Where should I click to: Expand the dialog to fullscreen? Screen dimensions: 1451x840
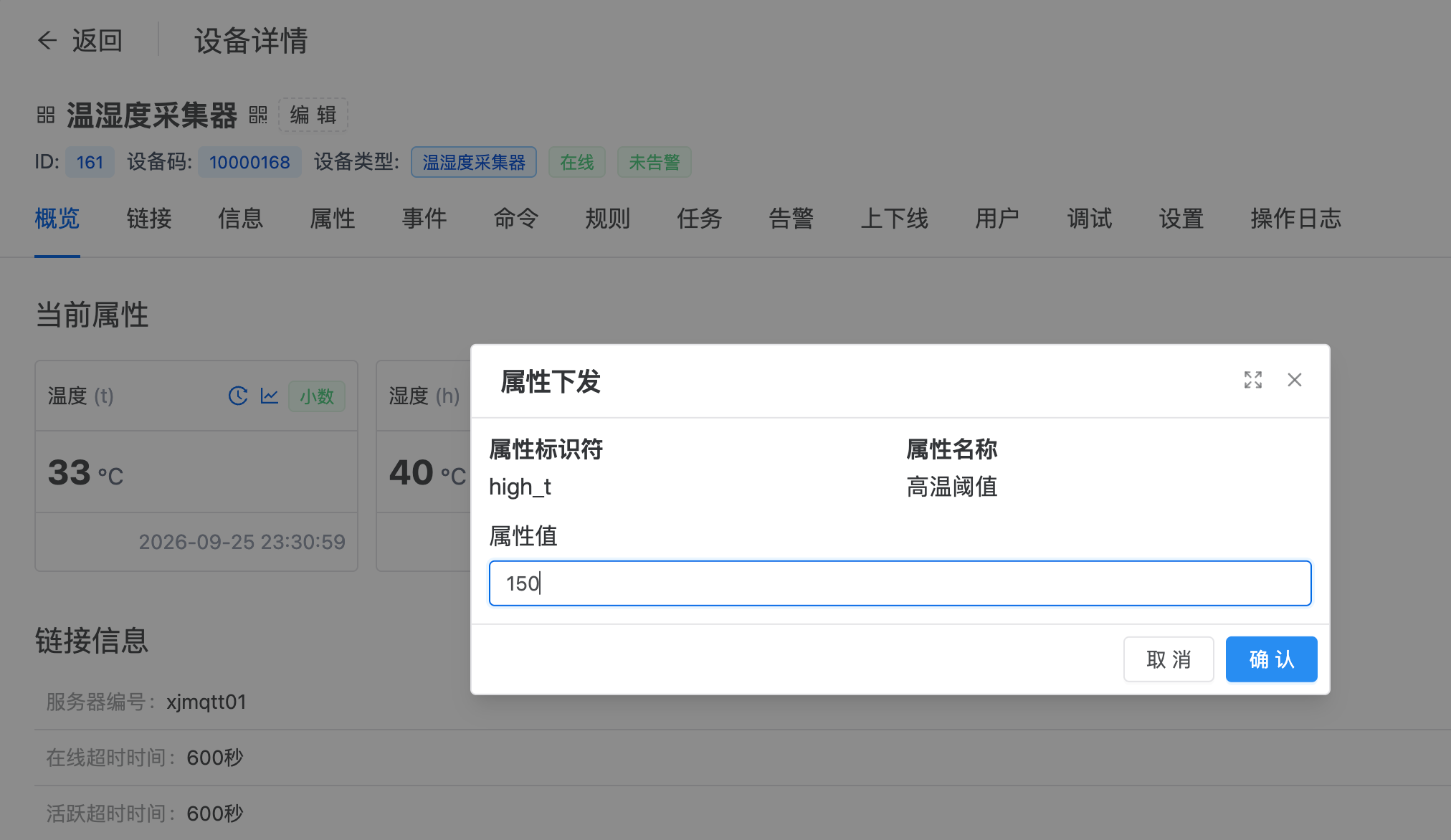1253,380
